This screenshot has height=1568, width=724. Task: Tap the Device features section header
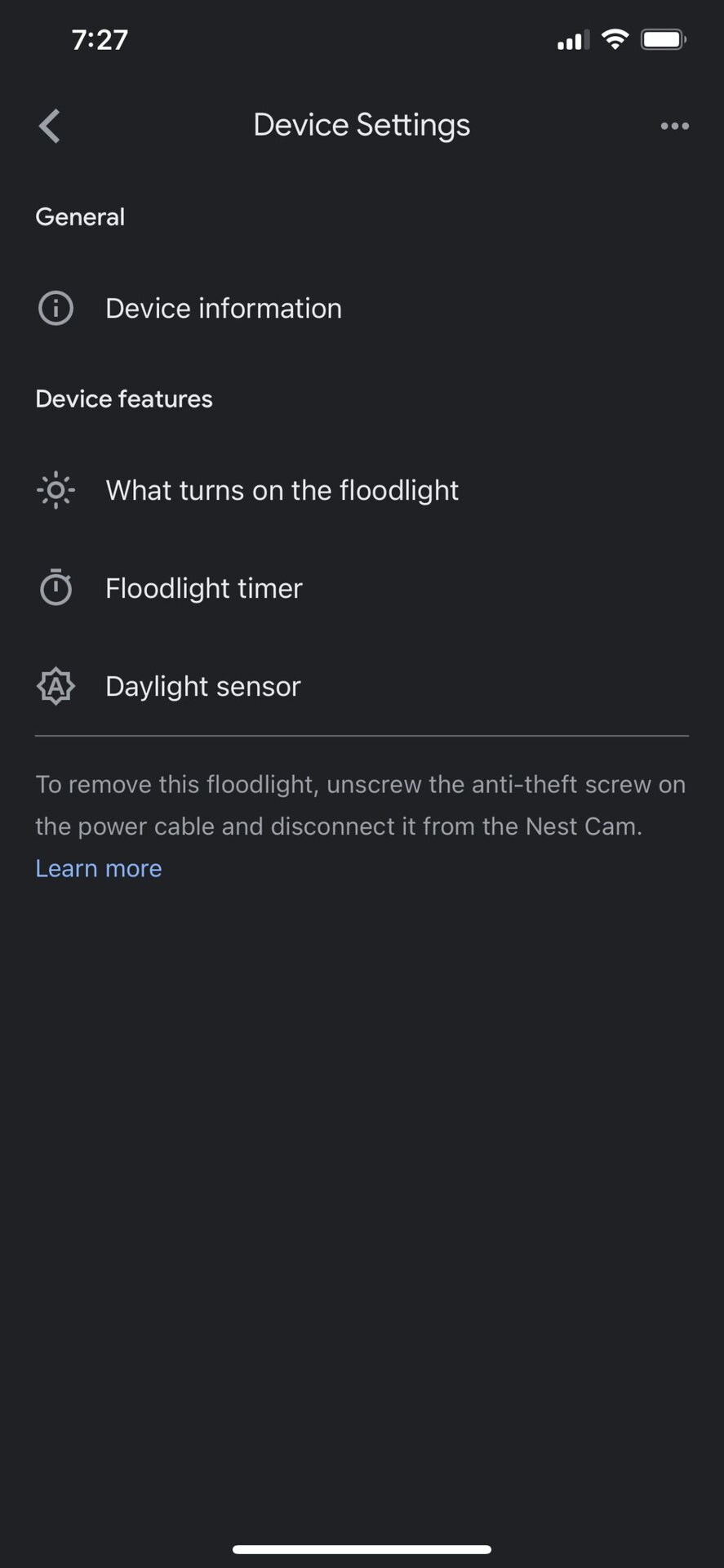124,399
